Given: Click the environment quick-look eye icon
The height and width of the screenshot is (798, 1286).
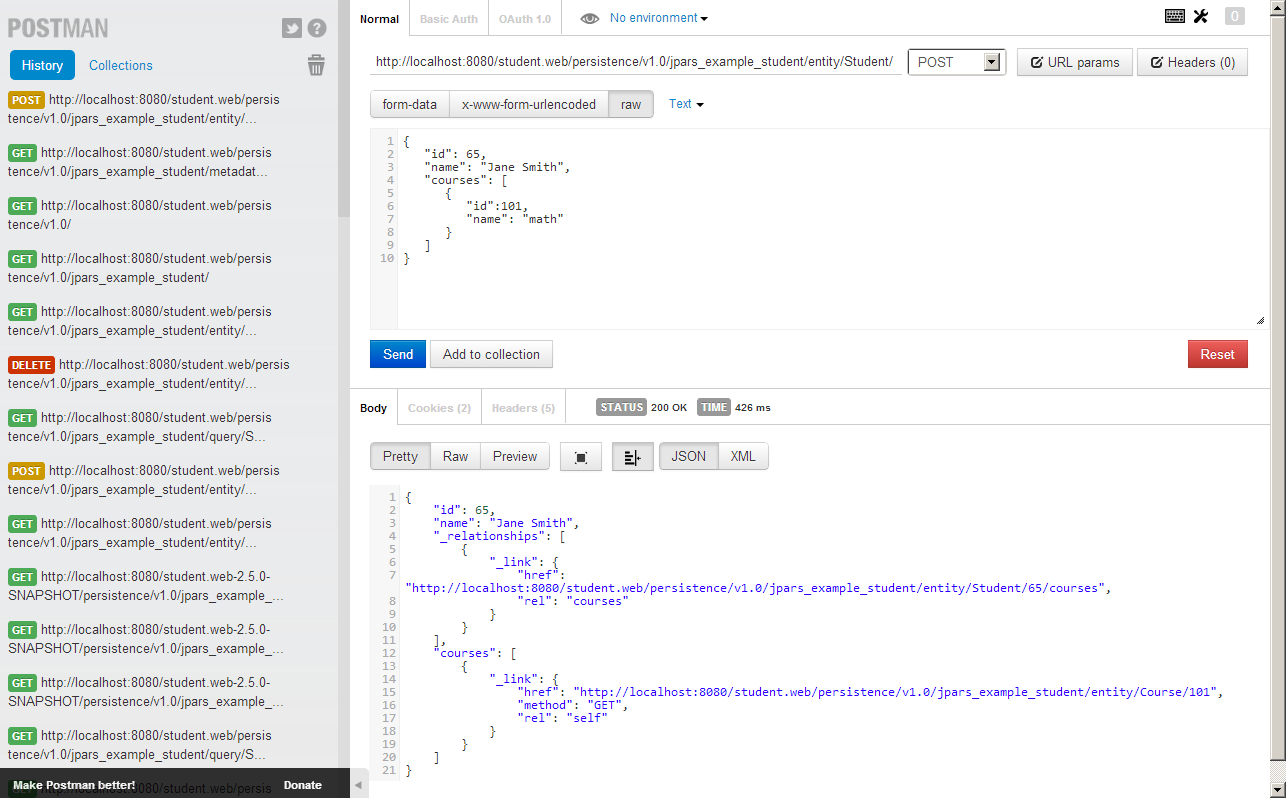Looking at the screenshot, I should point(590,18).
